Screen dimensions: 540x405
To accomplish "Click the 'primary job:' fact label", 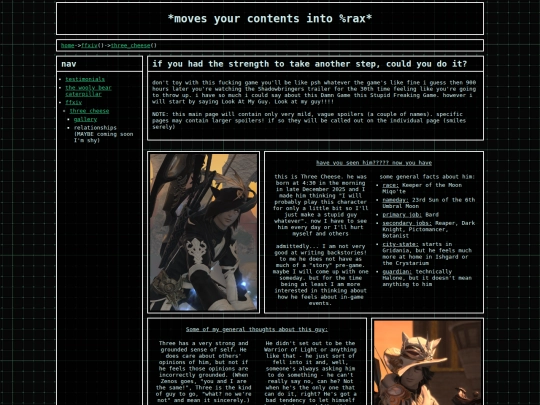I will (402, 215).
